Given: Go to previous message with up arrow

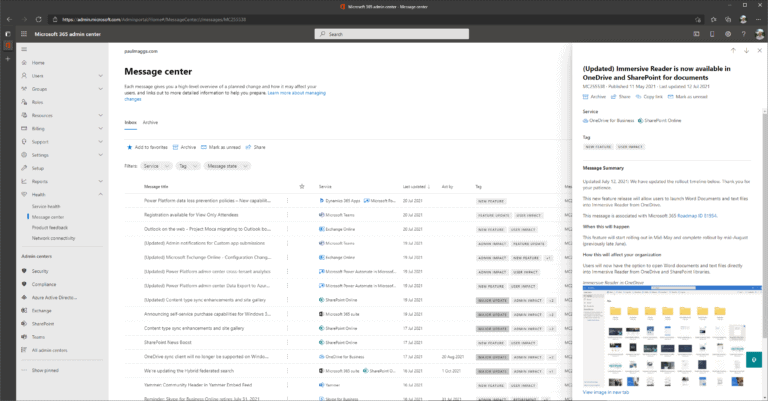Looking at the screenshot, I should click(733, 50).
